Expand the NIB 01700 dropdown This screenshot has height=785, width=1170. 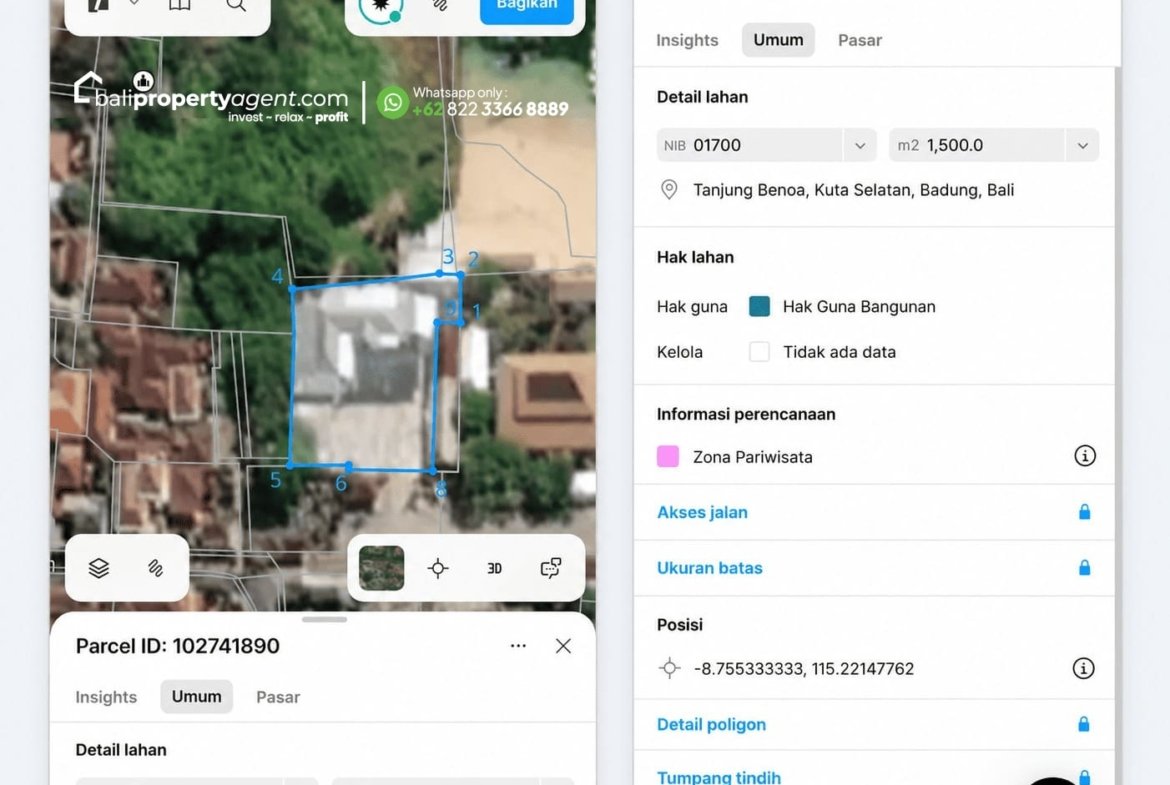(860, 146)
